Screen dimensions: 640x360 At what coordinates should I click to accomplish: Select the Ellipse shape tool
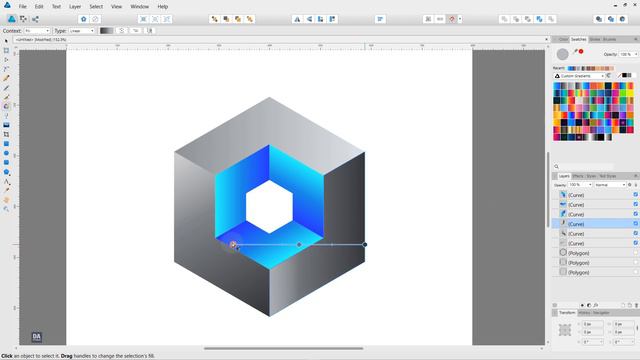click(6, 153)
